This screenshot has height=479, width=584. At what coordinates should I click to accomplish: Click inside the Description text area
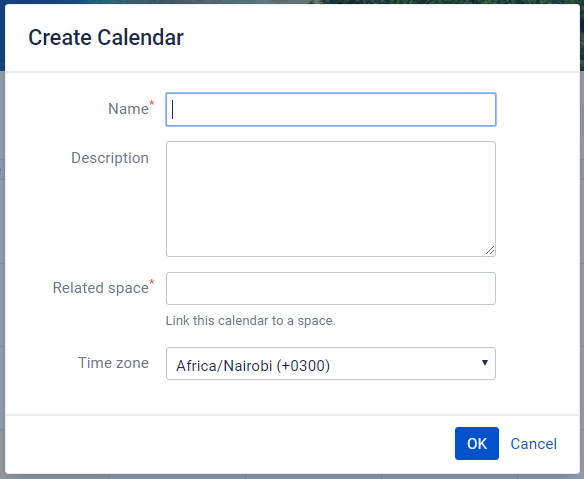pyautogui.click(x=331, y=199)
